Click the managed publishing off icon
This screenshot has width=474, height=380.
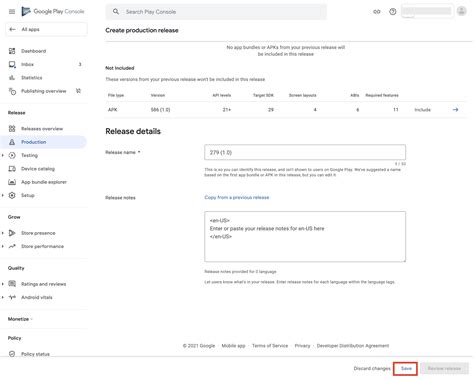tap(78, 91)
